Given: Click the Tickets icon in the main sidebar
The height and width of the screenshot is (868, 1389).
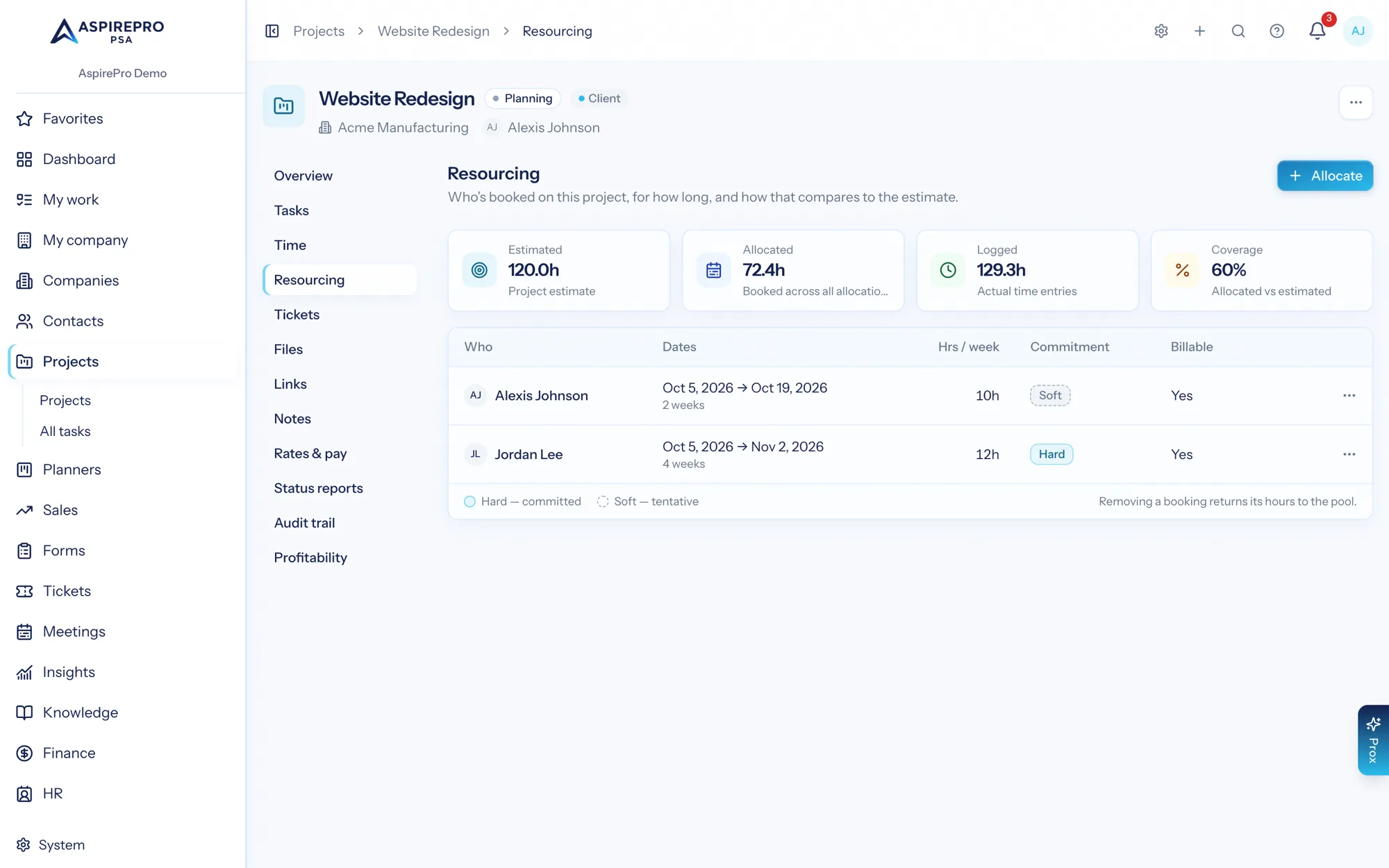Looking at the screenshot, I should tap(24, 591).
